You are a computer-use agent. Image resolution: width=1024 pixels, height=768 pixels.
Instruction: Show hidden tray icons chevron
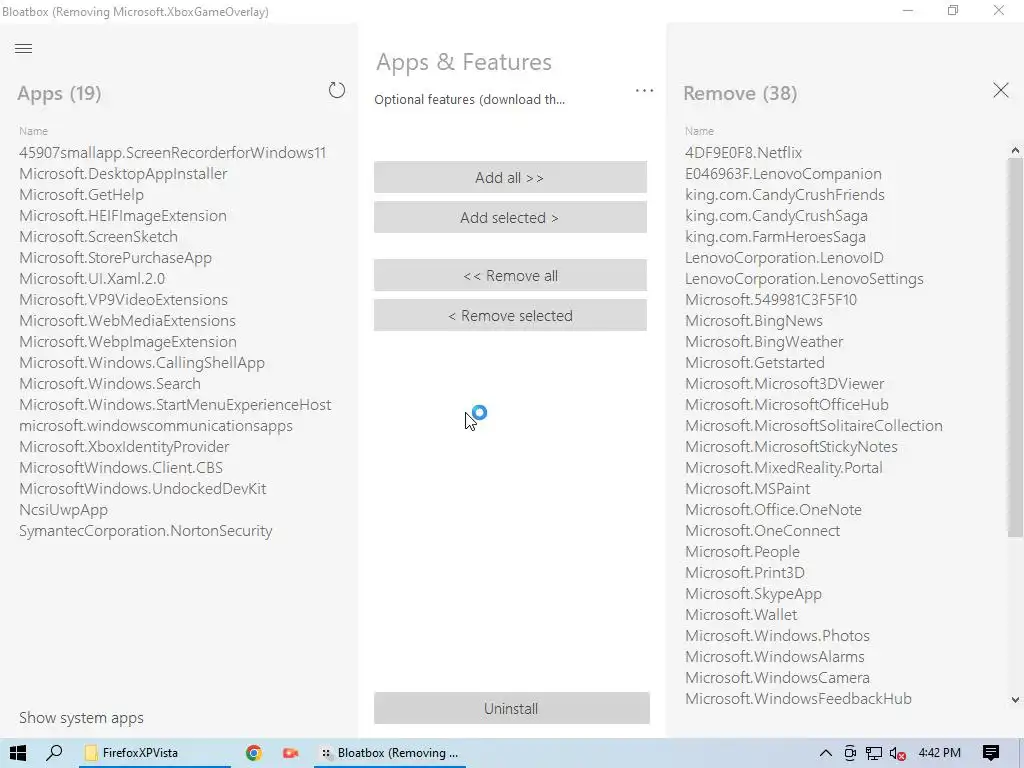click(x=825, y=753)
